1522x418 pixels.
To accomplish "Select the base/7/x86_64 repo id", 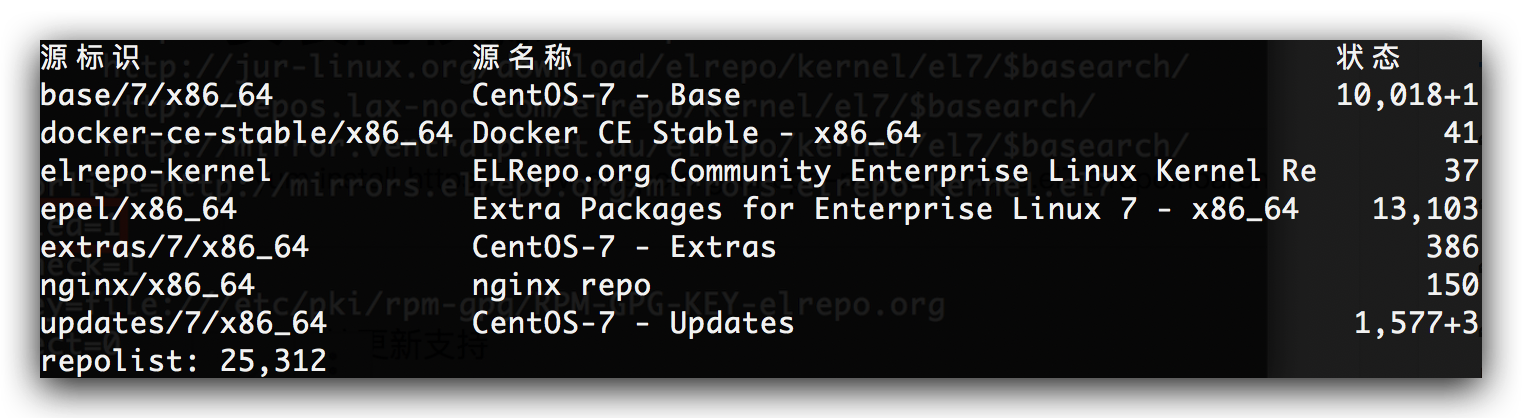I will coord(156,95).
